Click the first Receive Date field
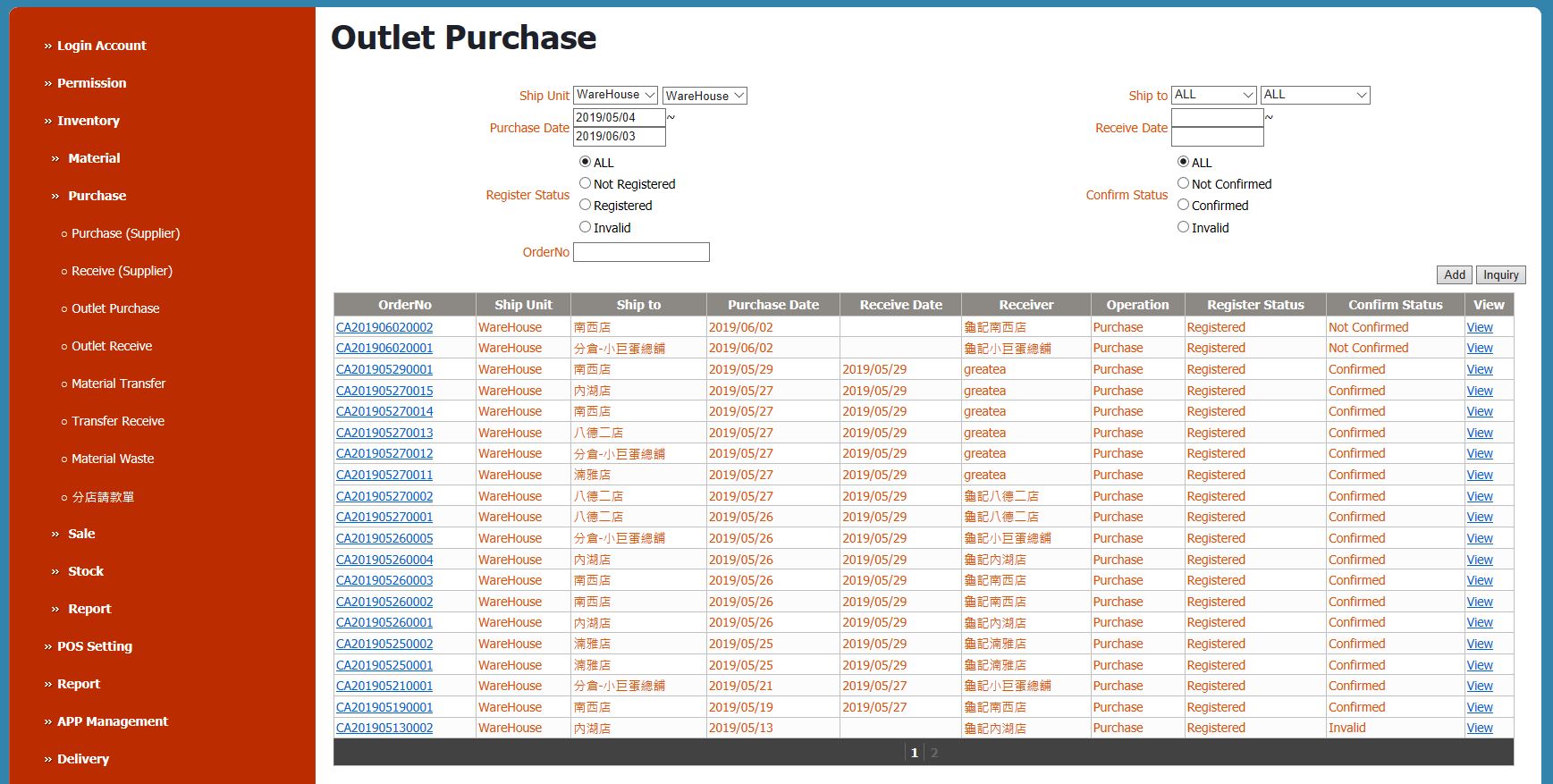Viewport: 1553px width, 784px height. [x=1217, y=117]
